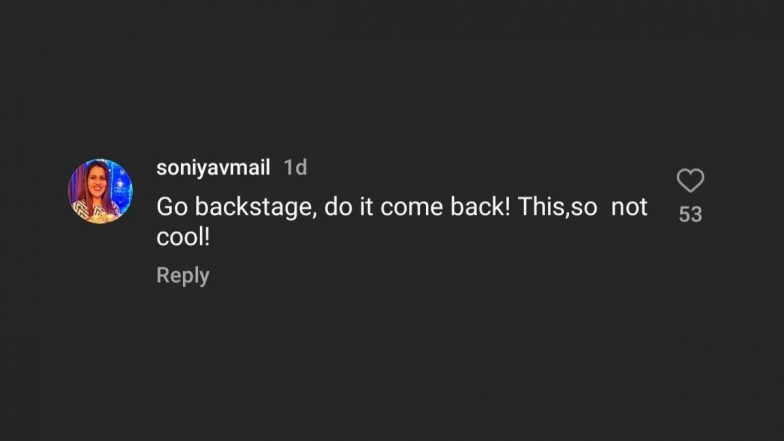
Task: Click the 1d timestamp
Action: 295,168
